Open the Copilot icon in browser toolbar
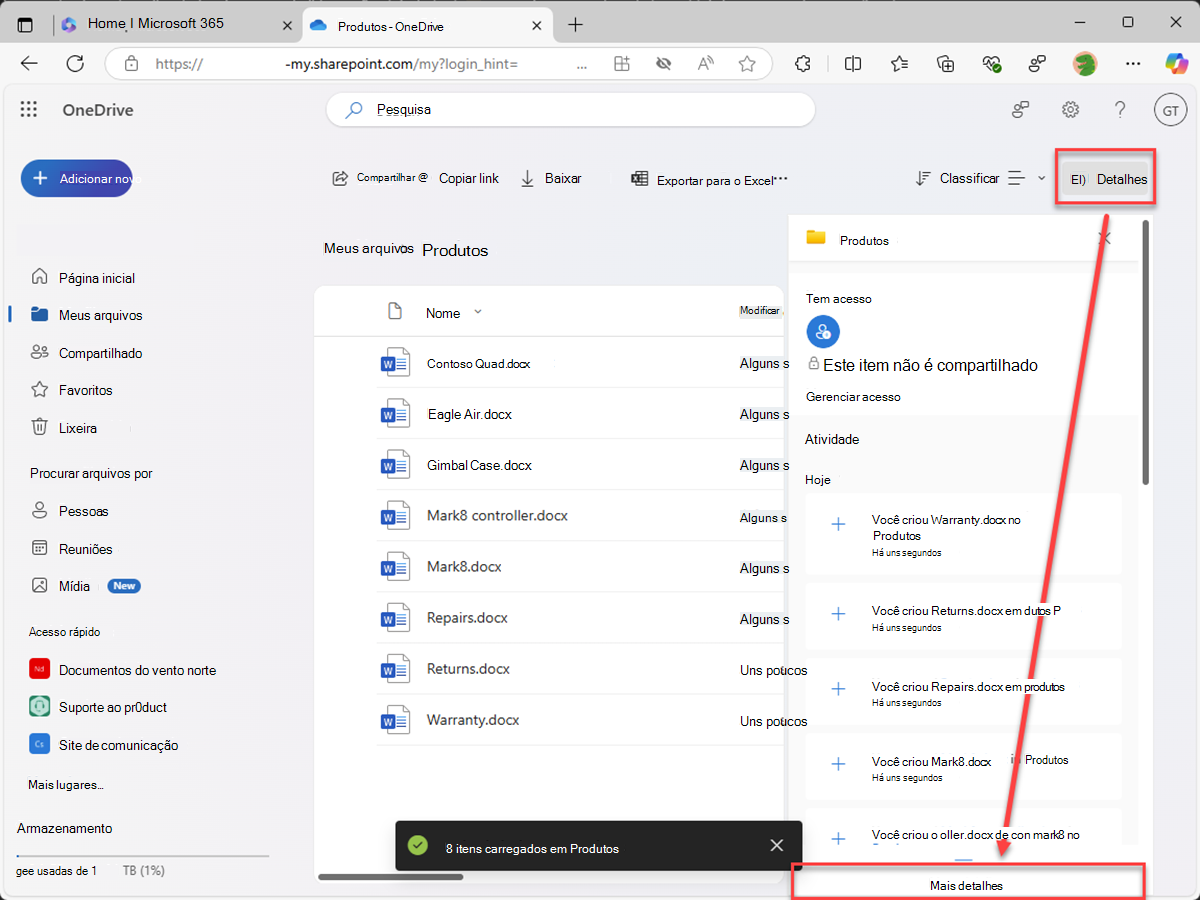The image size is (1200, 900). tap(1175, 64)
